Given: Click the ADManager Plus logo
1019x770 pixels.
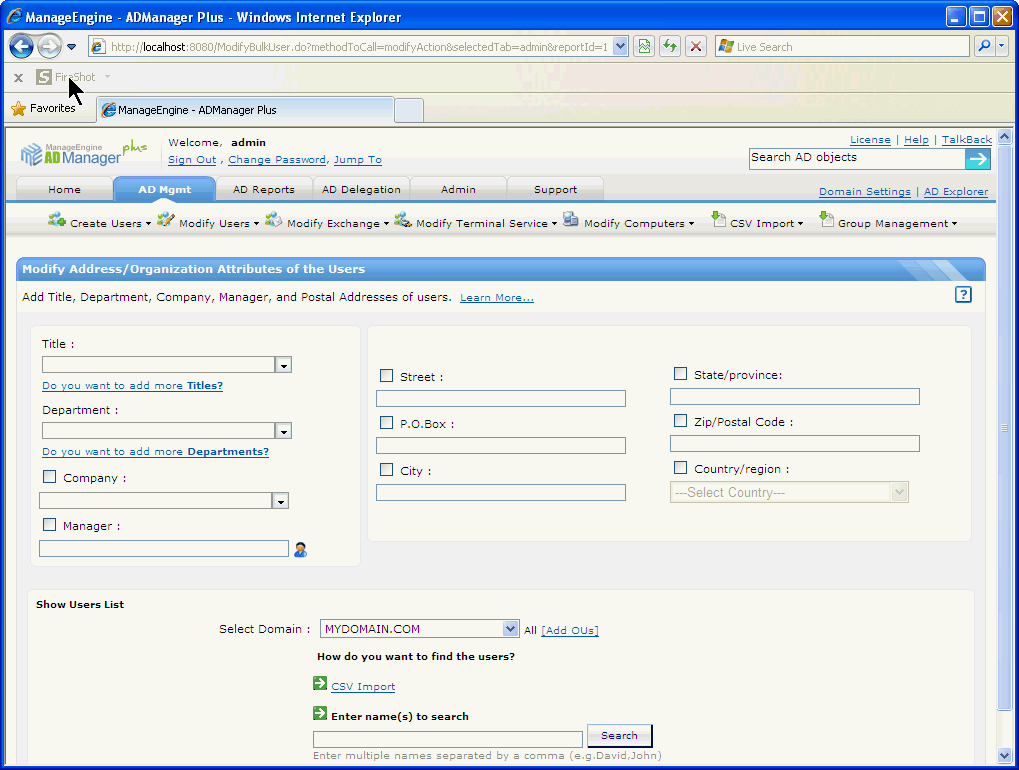Looking at the screenshot, I should click(83, 153).
